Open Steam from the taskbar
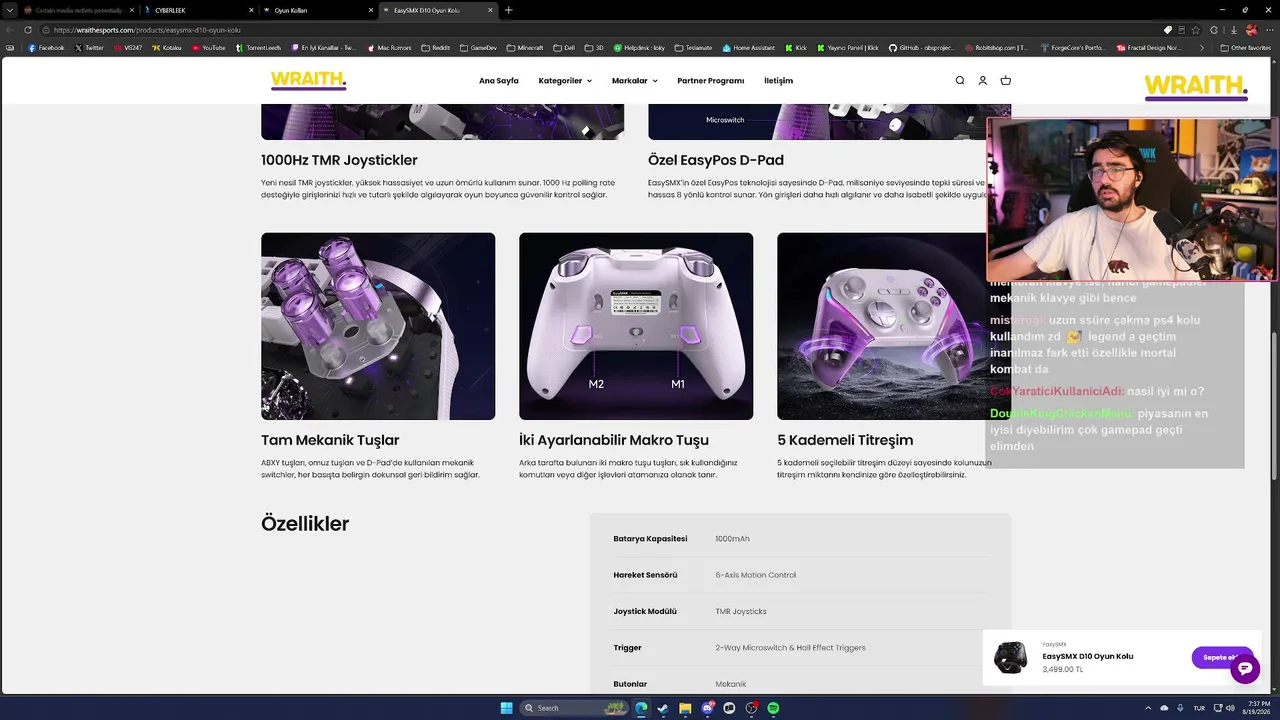Screen dimensions: 1280x720 (663, 708)
